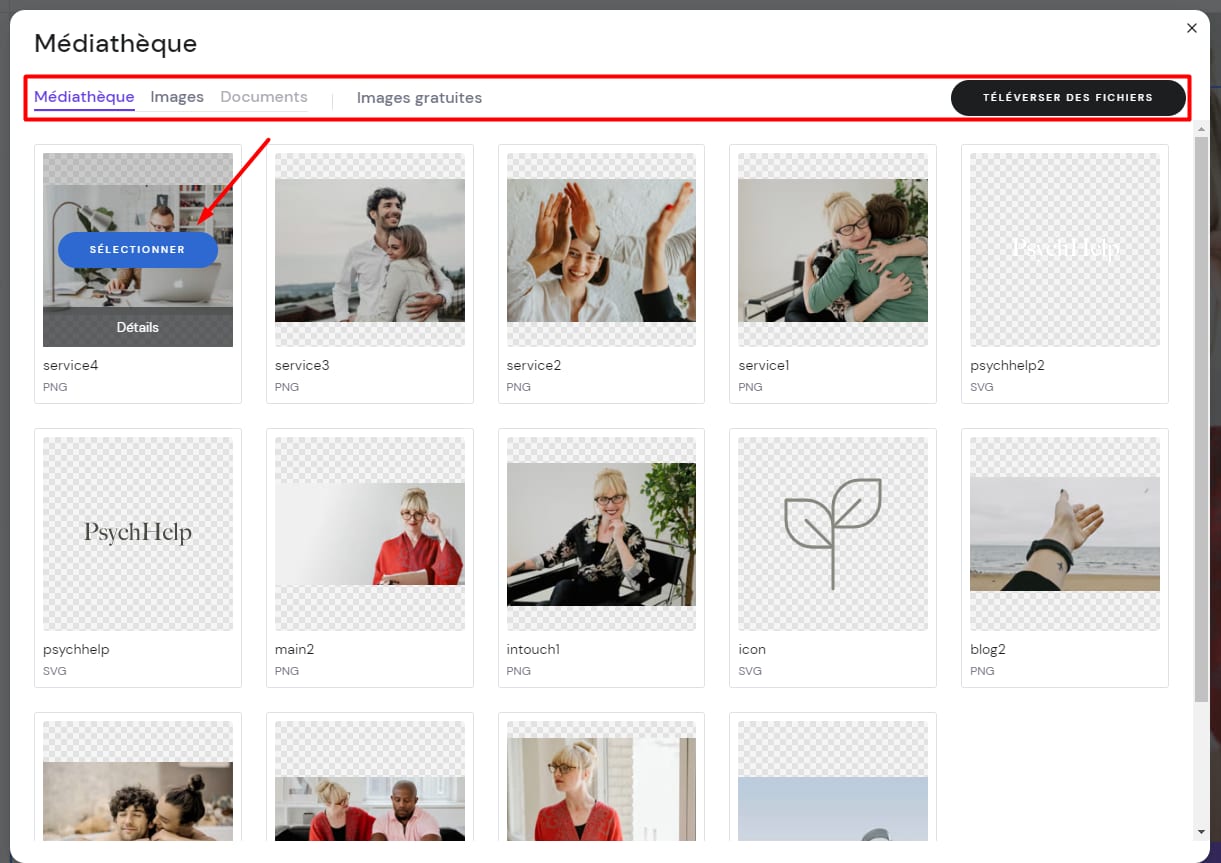Screen dimensions: 1221x863
Task: Click the file name "service1"
Action: [x=764, y=365]
